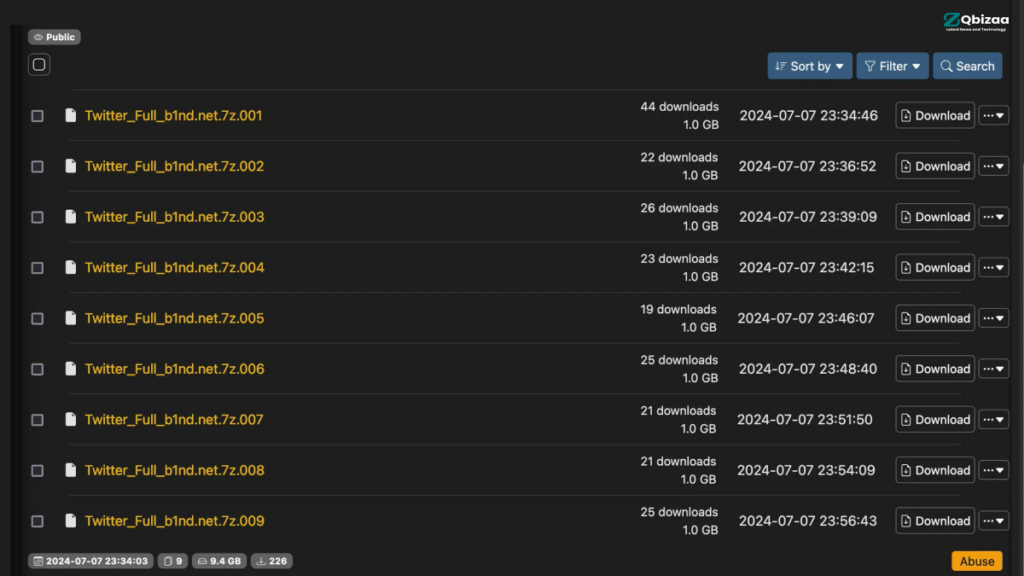Image resolution: width=1024 pixels, height=576 pixels.
Task: Open more options menu for 7z.005 file
Action: tap(993, 318)
